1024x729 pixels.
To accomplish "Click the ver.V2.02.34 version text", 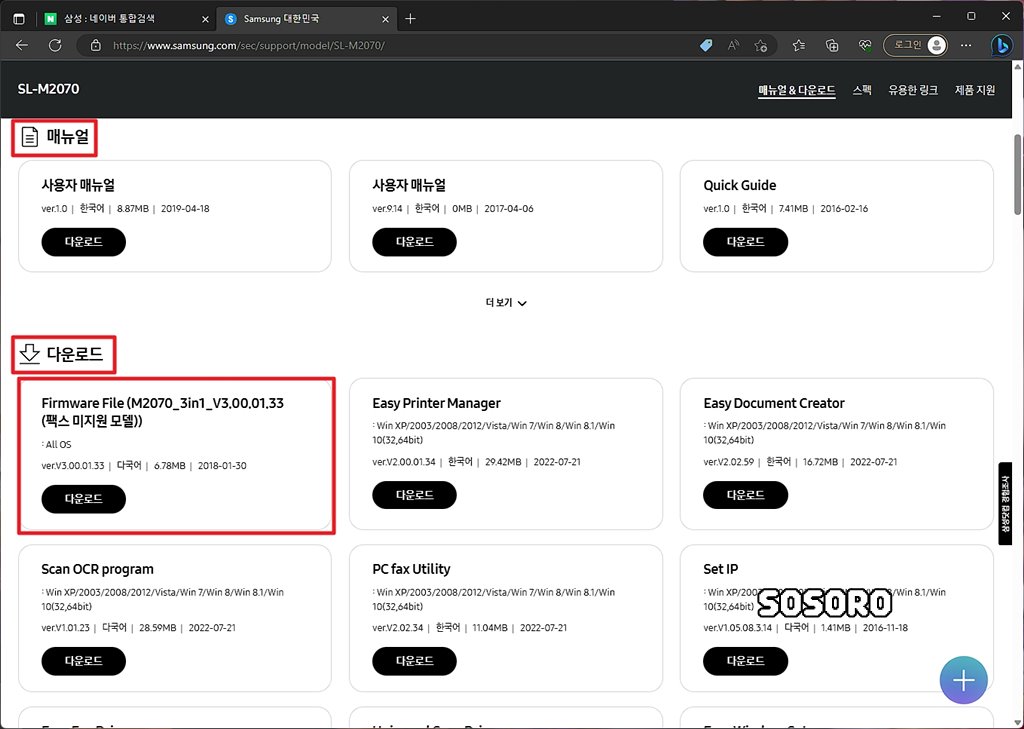I will coord(398,628).
